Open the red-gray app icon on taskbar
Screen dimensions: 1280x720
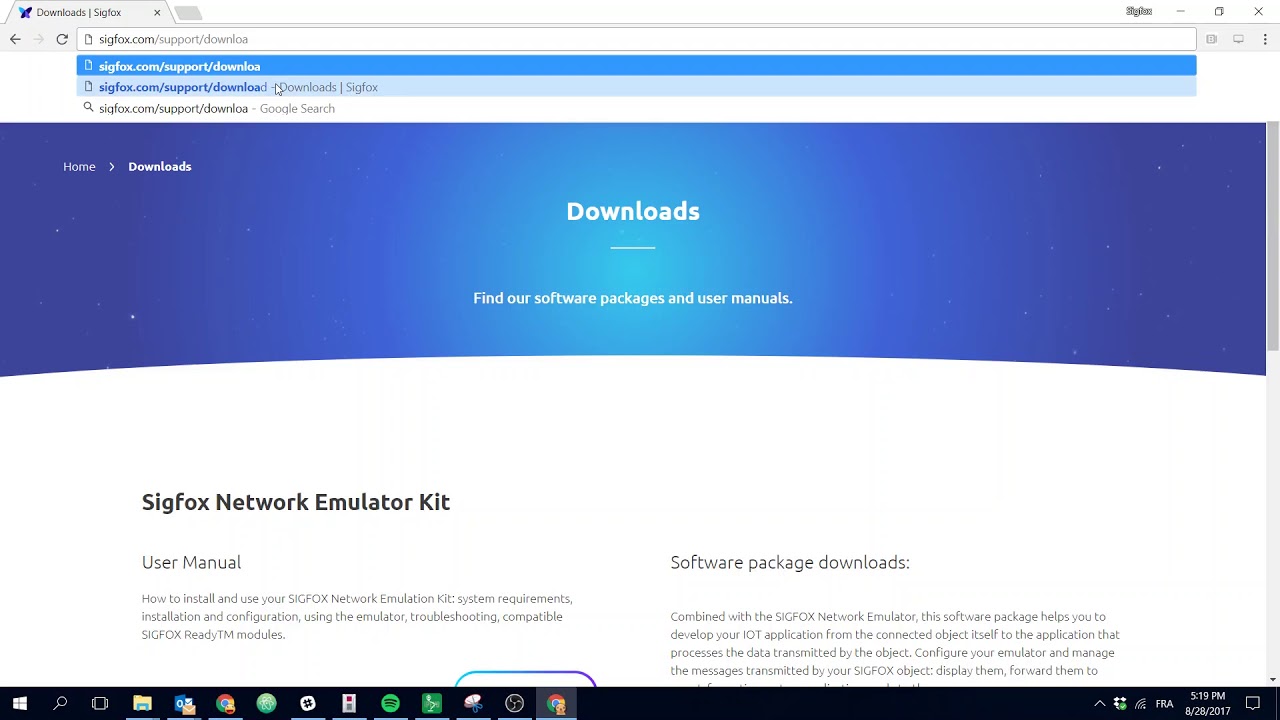349,704
